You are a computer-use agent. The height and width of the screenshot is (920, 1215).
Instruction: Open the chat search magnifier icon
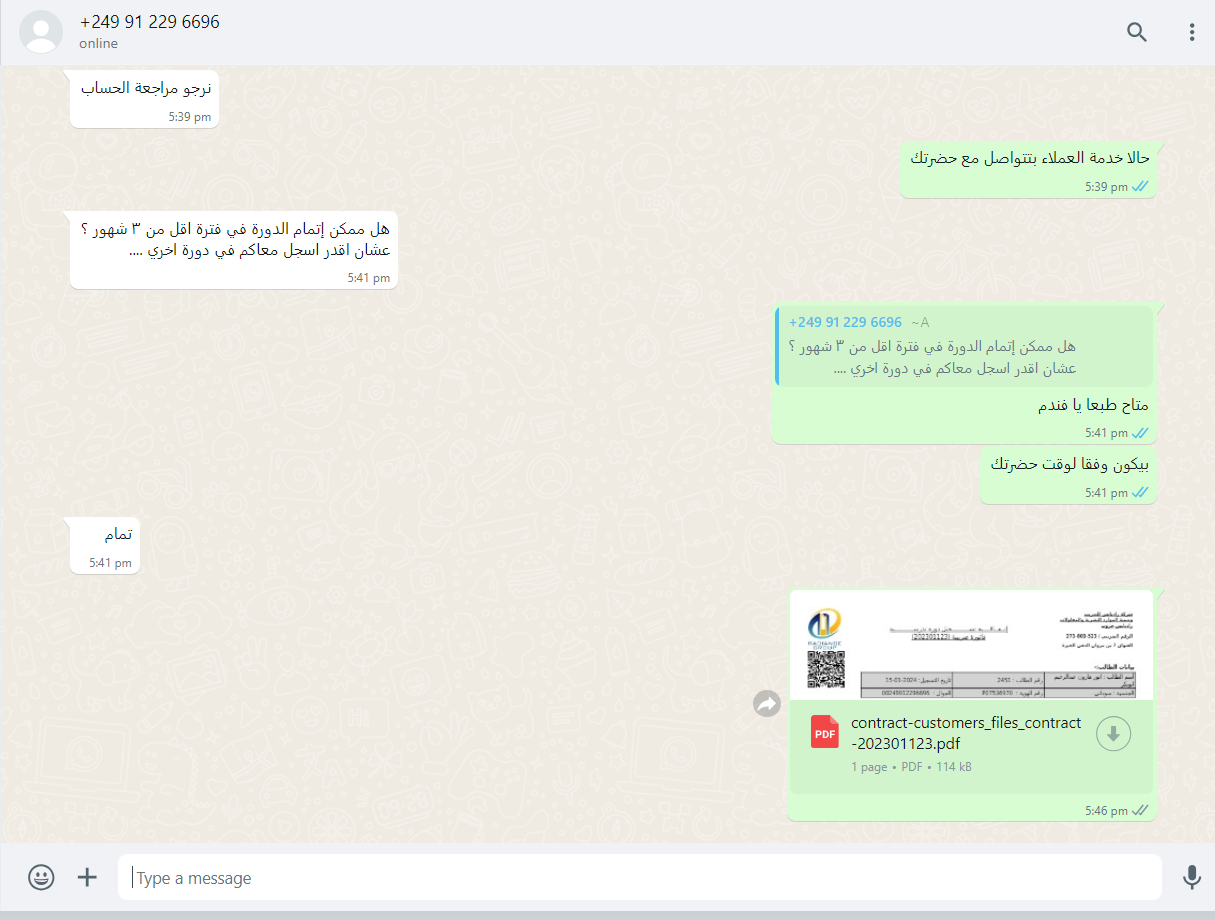1137,32
